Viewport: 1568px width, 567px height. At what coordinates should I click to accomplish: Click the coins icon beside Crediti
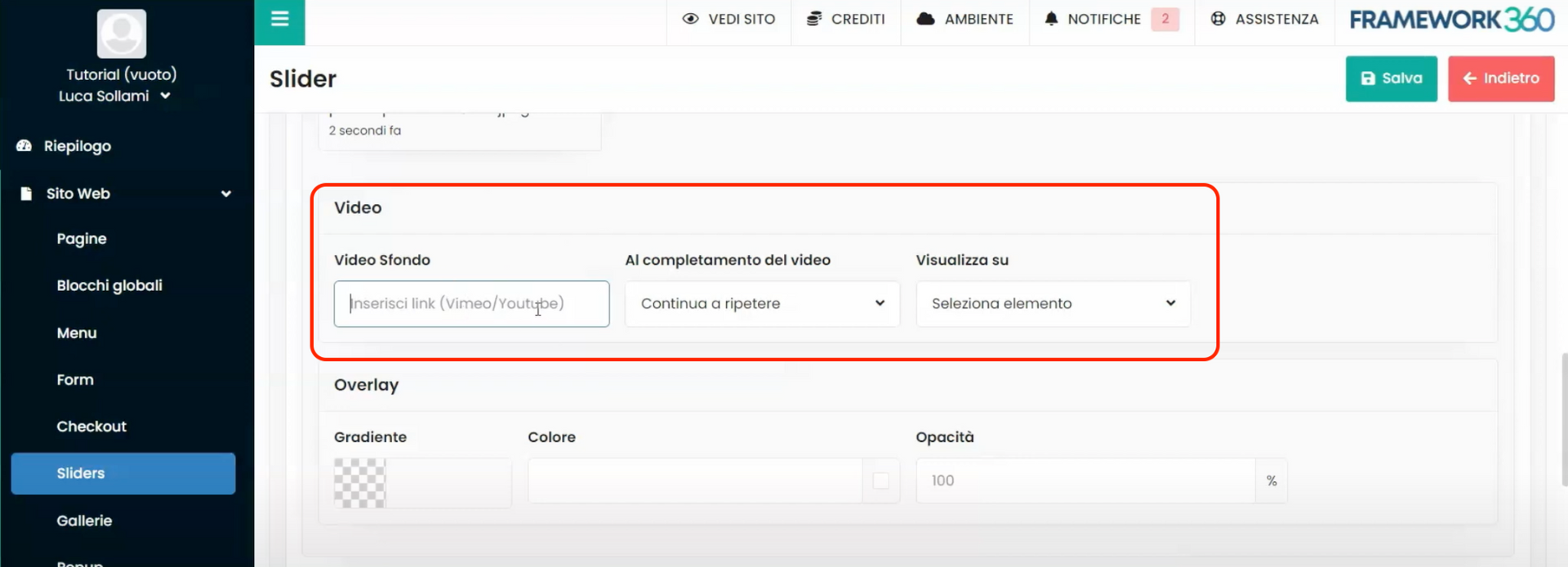813,19
